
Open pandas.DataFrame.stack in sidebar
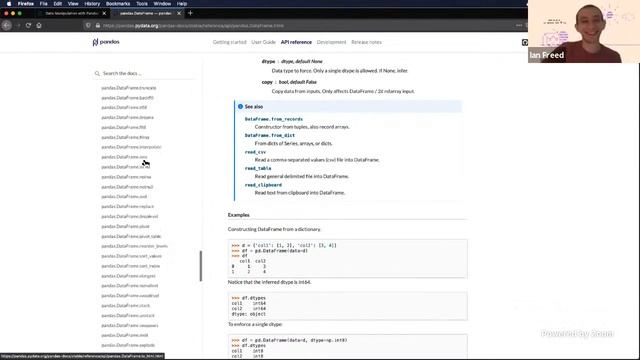pos(125,306)
